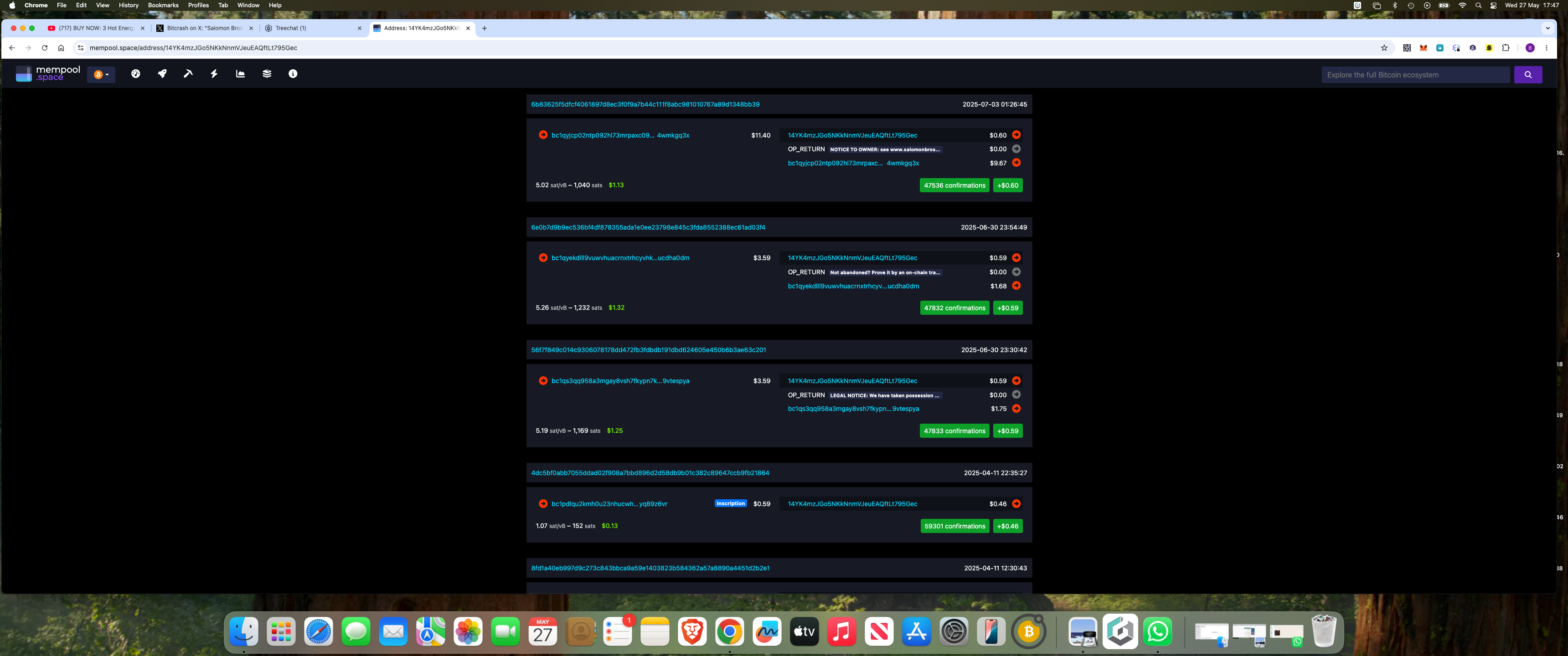Viewport: 1568px width, 656px height.
Task: Click the blue Inscription badge
Action: click(x=730, y=503)
